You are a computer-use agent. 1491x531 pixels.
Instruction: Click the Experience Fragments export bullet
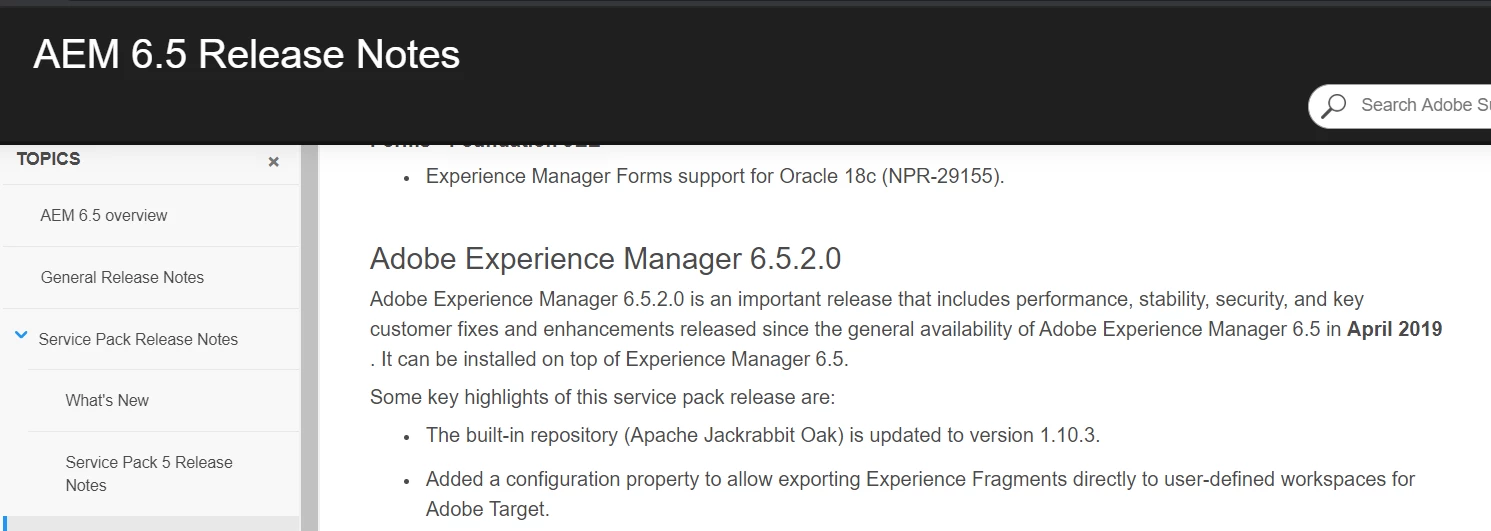coord(920,479)
